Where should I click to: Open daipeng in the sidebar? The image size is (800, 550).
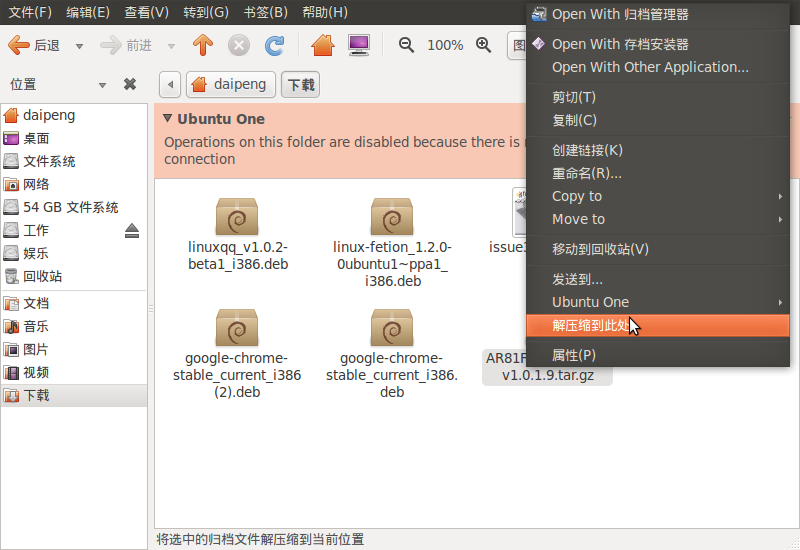click(x=74, y=115)
